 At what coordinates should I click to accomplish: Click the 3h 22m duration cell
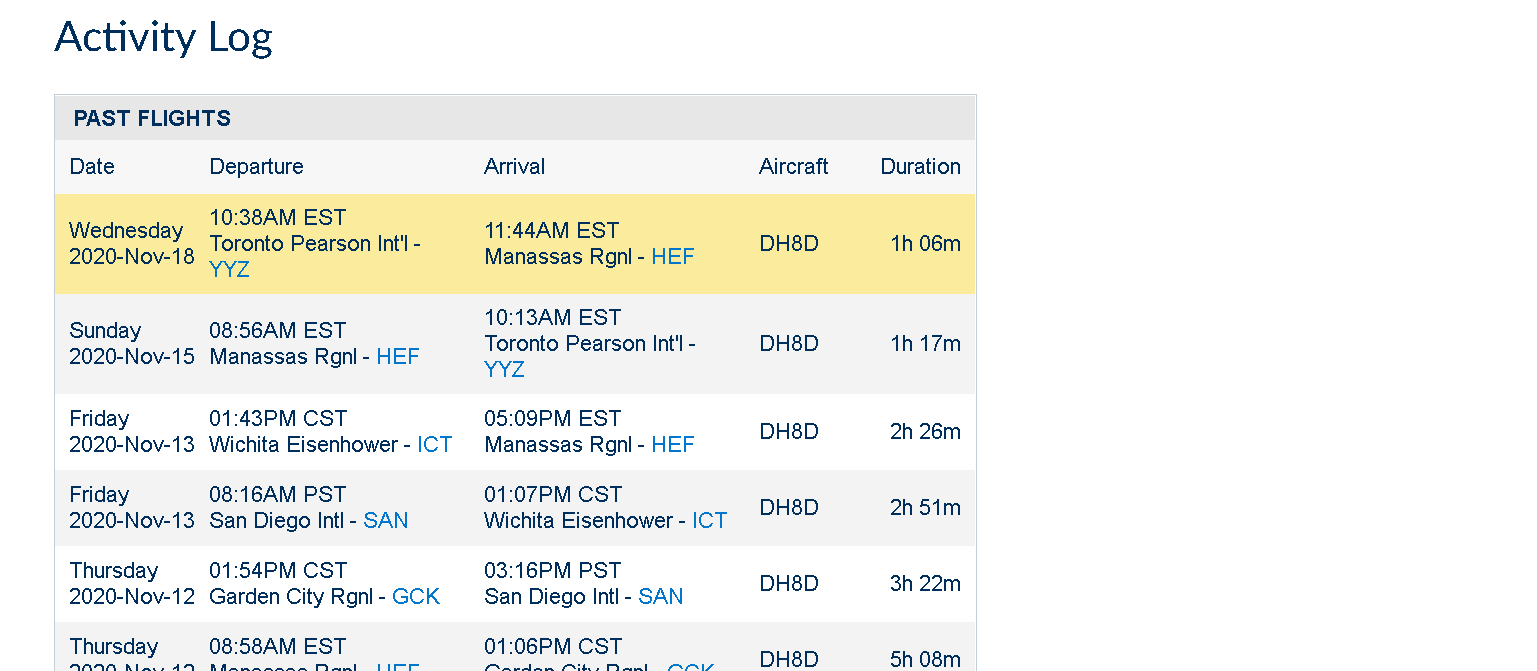coord(925,584)
